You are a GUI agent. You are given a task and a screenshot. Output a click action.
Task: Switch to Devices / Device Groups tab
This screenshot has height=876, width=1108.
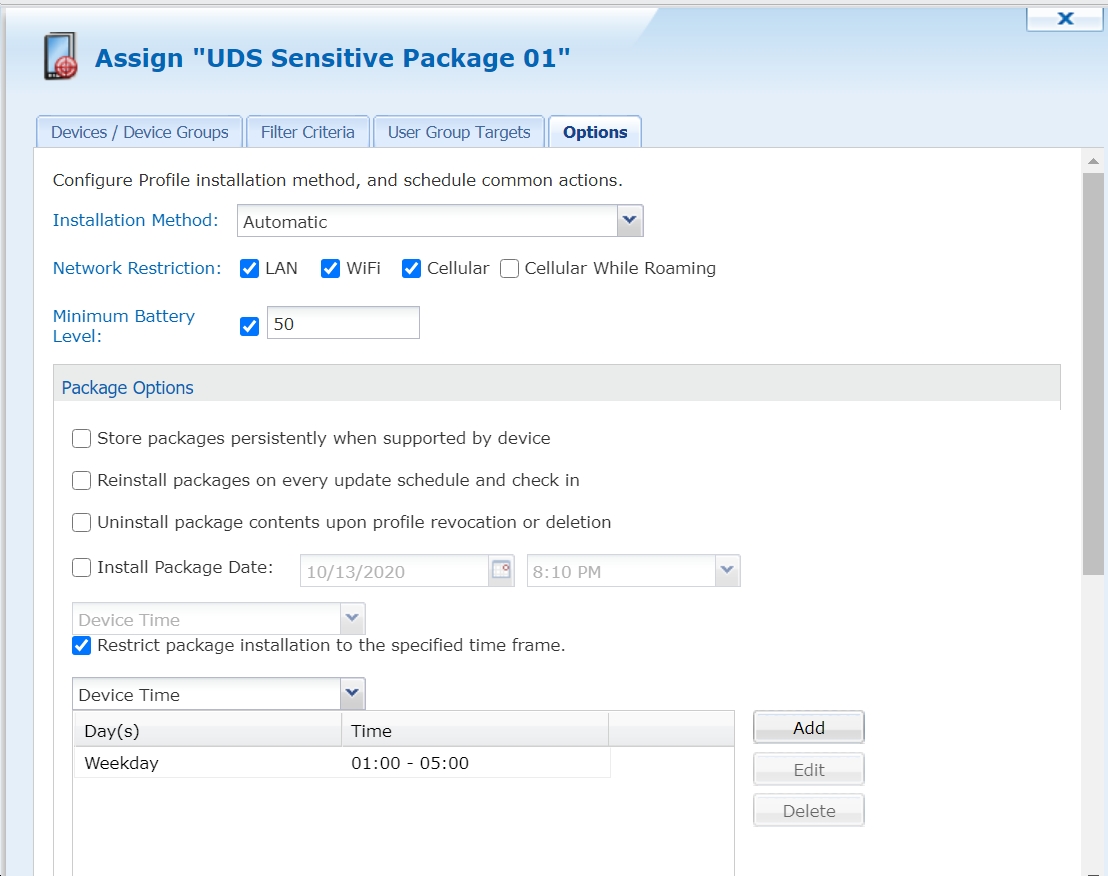point(140,132)
